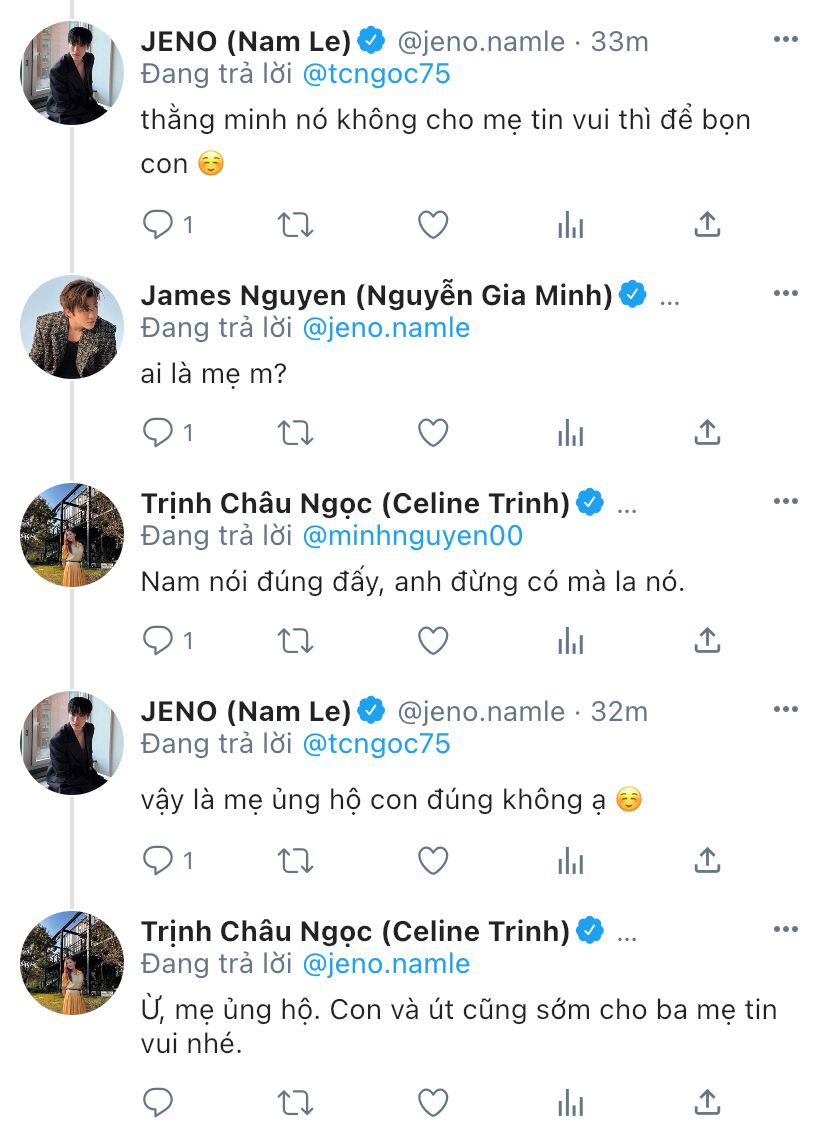Screen dimensions: 828x1126
Task: Open more options on James Nguyen's tweet
Action: 786,294
